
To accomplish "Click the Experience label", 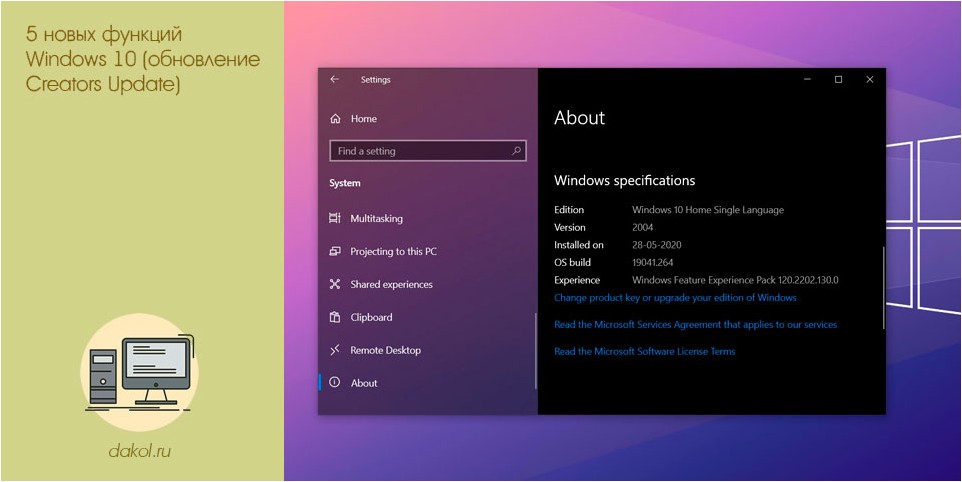I will tap(577, 280).
